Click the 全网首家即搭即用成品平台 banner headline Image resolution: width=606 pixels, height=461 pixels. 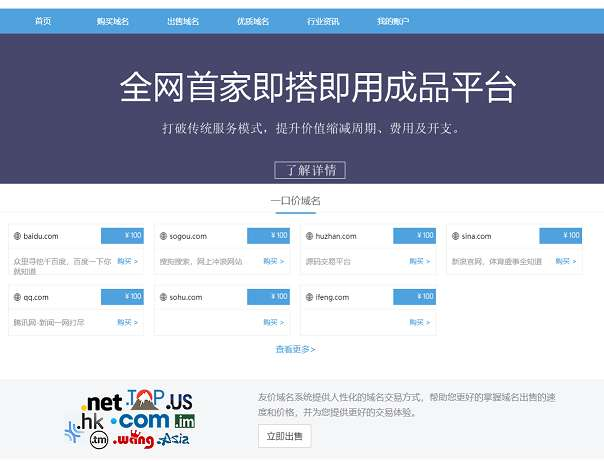318,87
